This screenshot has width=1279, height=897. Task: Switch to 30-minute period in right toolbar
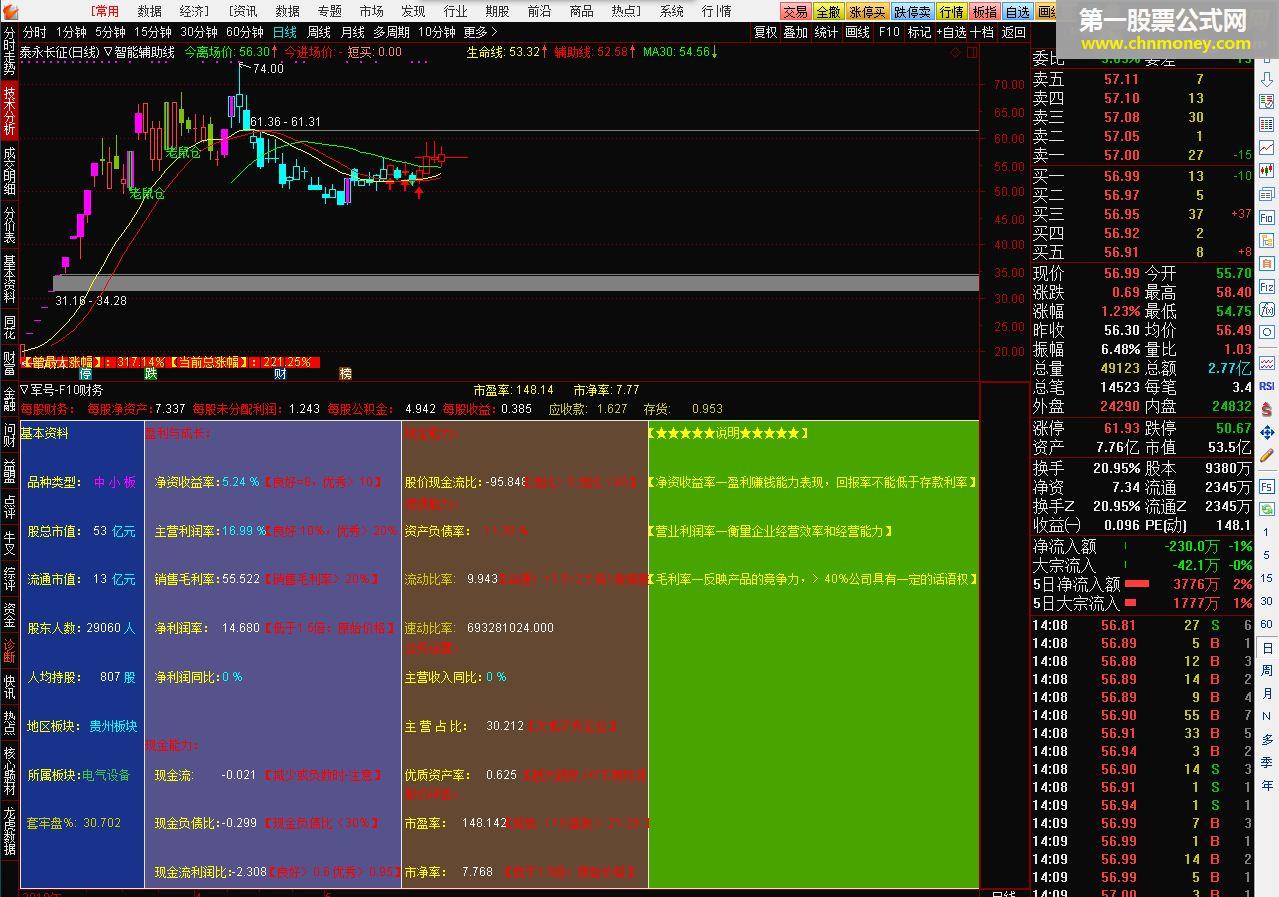pos(1267,601)
